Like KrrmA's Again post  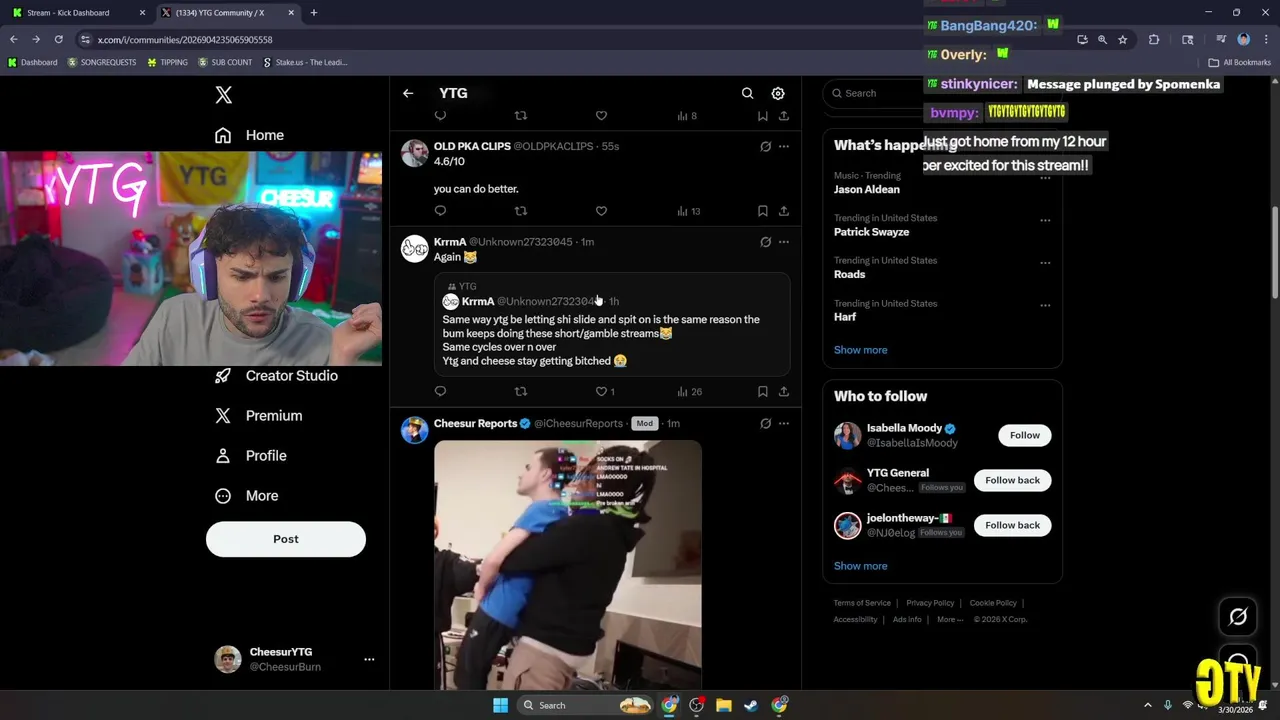tap(605, 391)
